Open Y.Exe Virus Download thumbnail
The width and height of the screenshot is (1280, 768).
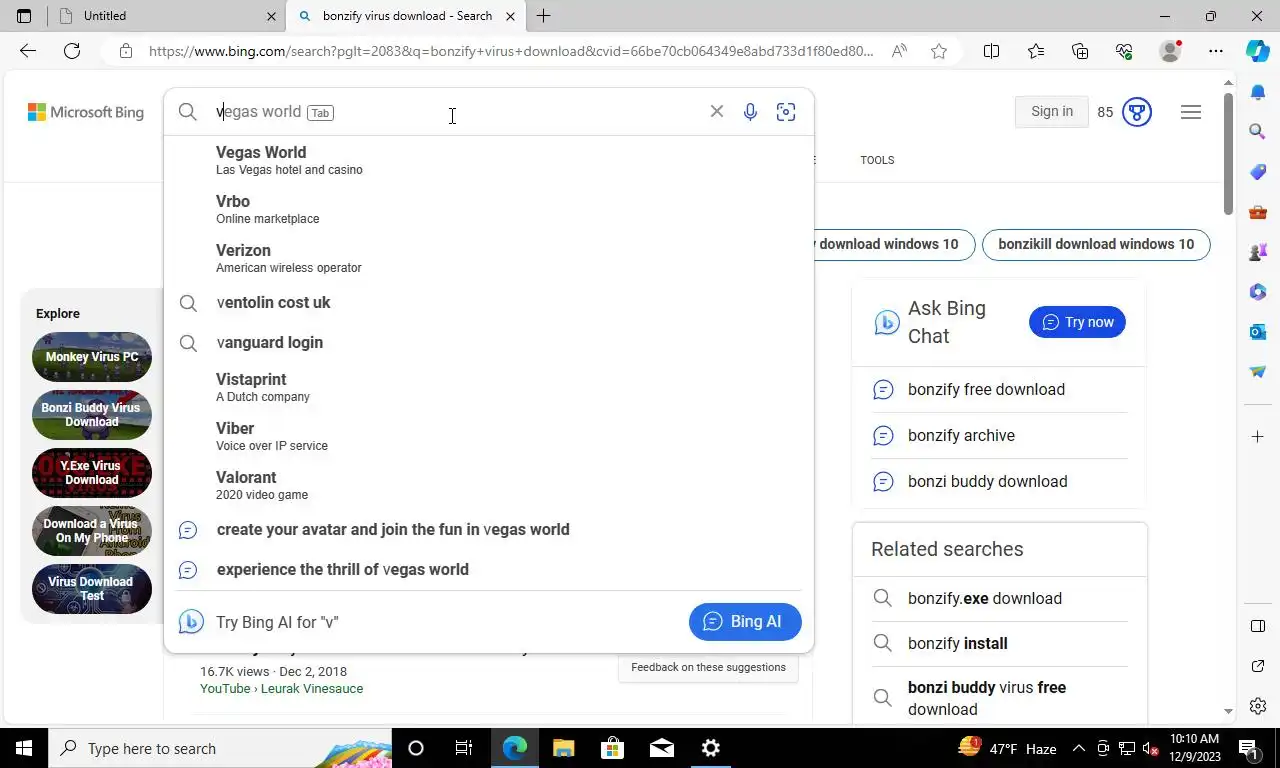click(x=92, y=473)
